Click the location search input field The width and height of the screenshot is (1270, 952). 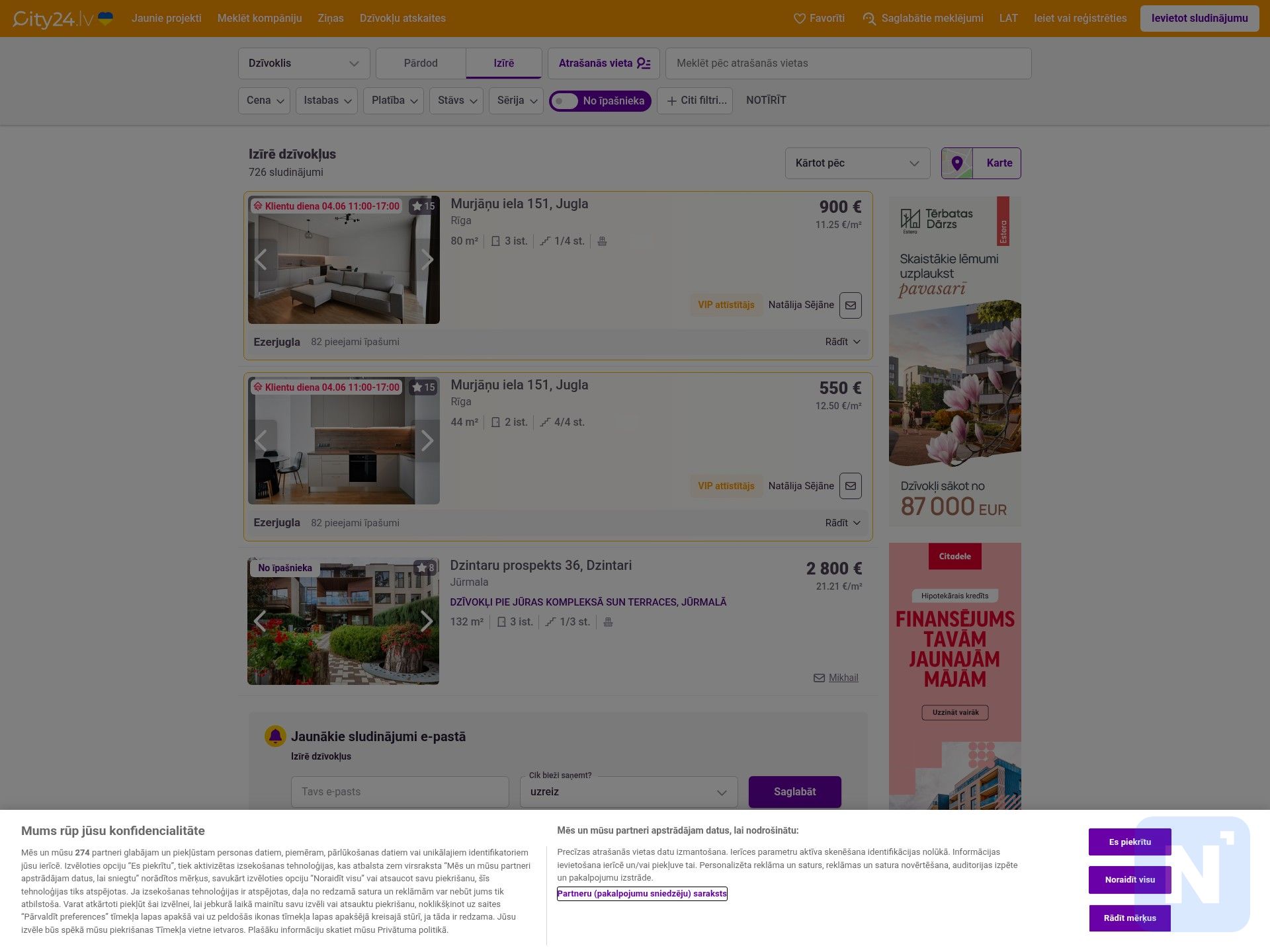click(x=848, y=63)
